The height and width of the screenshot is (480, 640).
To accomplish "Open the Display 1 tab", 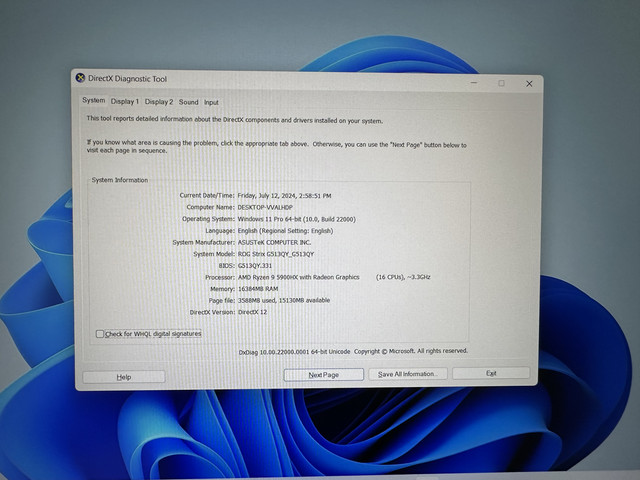I will click(124, 102).
